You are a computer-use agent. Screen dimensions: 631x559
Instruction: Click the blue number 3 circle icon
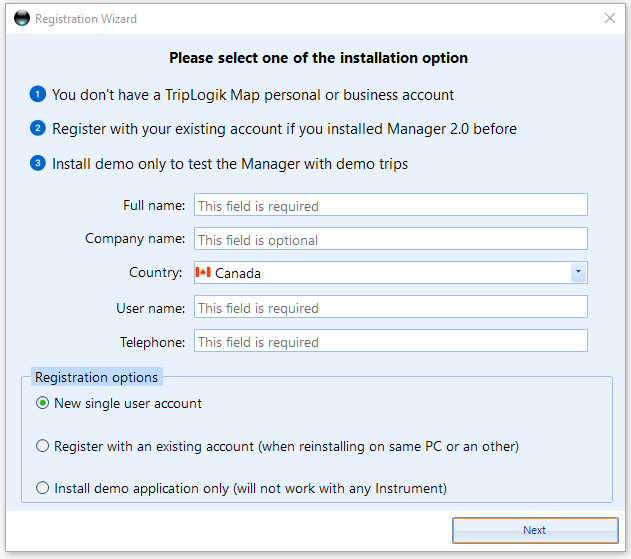point(37,163)
